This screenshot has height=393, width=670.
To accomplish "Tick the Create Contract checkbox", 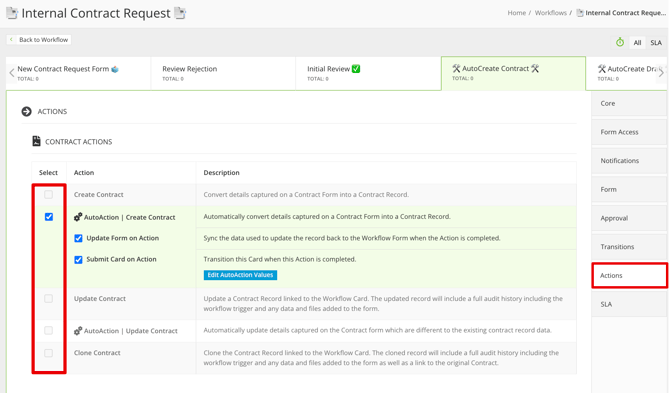I will point(49,195).
